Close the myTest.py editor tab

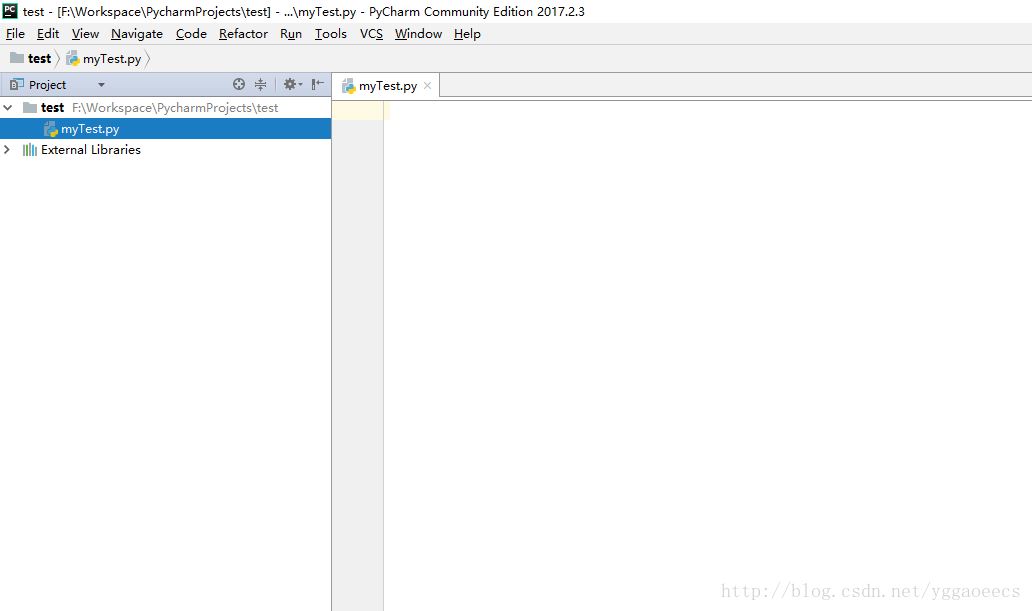tap(427, 86)
